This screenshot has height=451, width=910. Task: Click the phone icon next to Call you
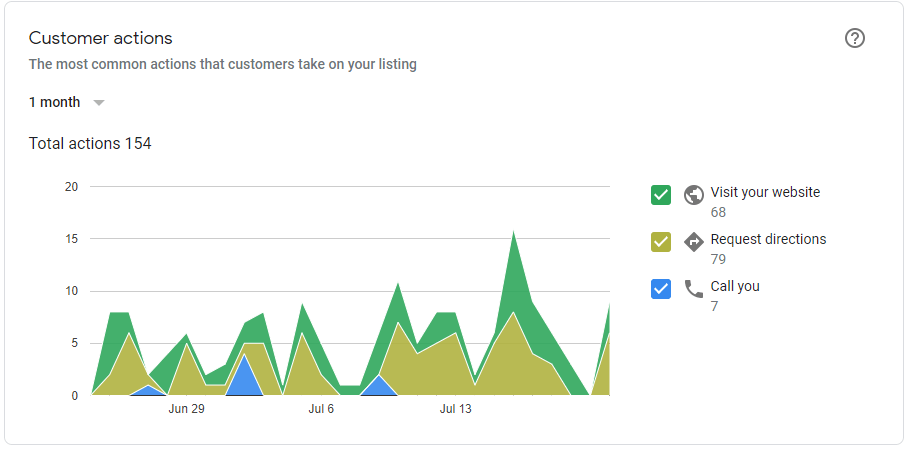(694, 288)
